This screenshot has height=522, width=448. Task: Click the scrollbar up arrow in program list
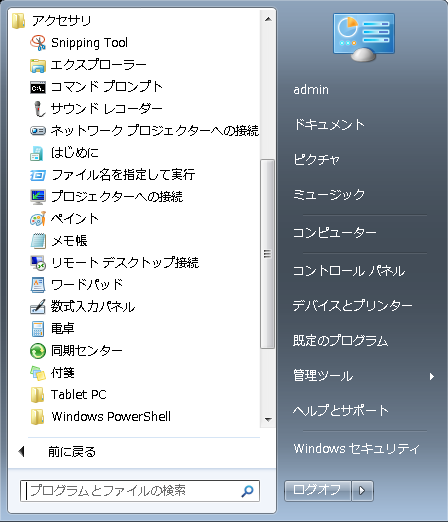(x=268, y=19)
